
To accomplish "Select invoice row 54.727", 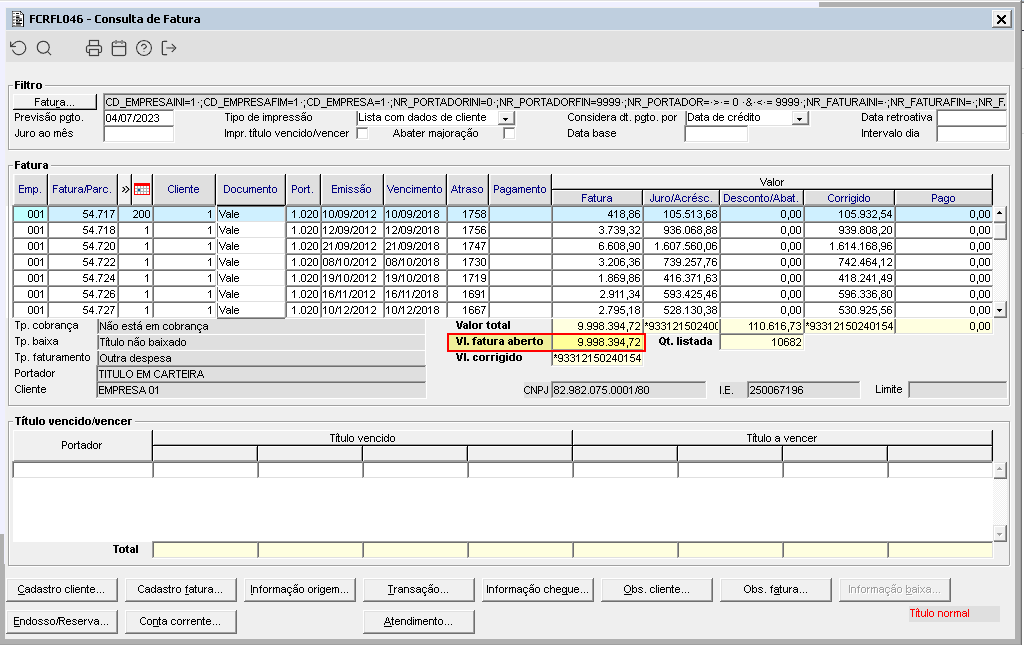I will 503,310.
